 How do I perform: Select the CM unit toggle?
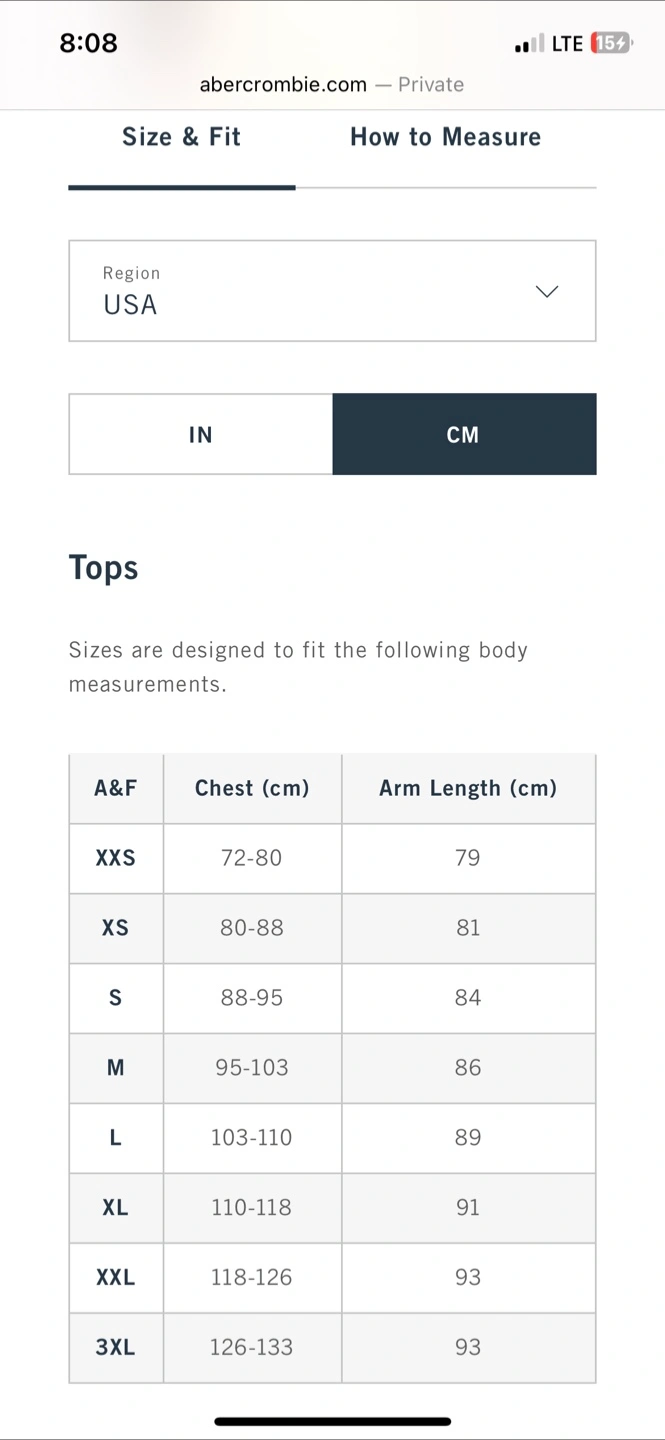tap(464, 434)
